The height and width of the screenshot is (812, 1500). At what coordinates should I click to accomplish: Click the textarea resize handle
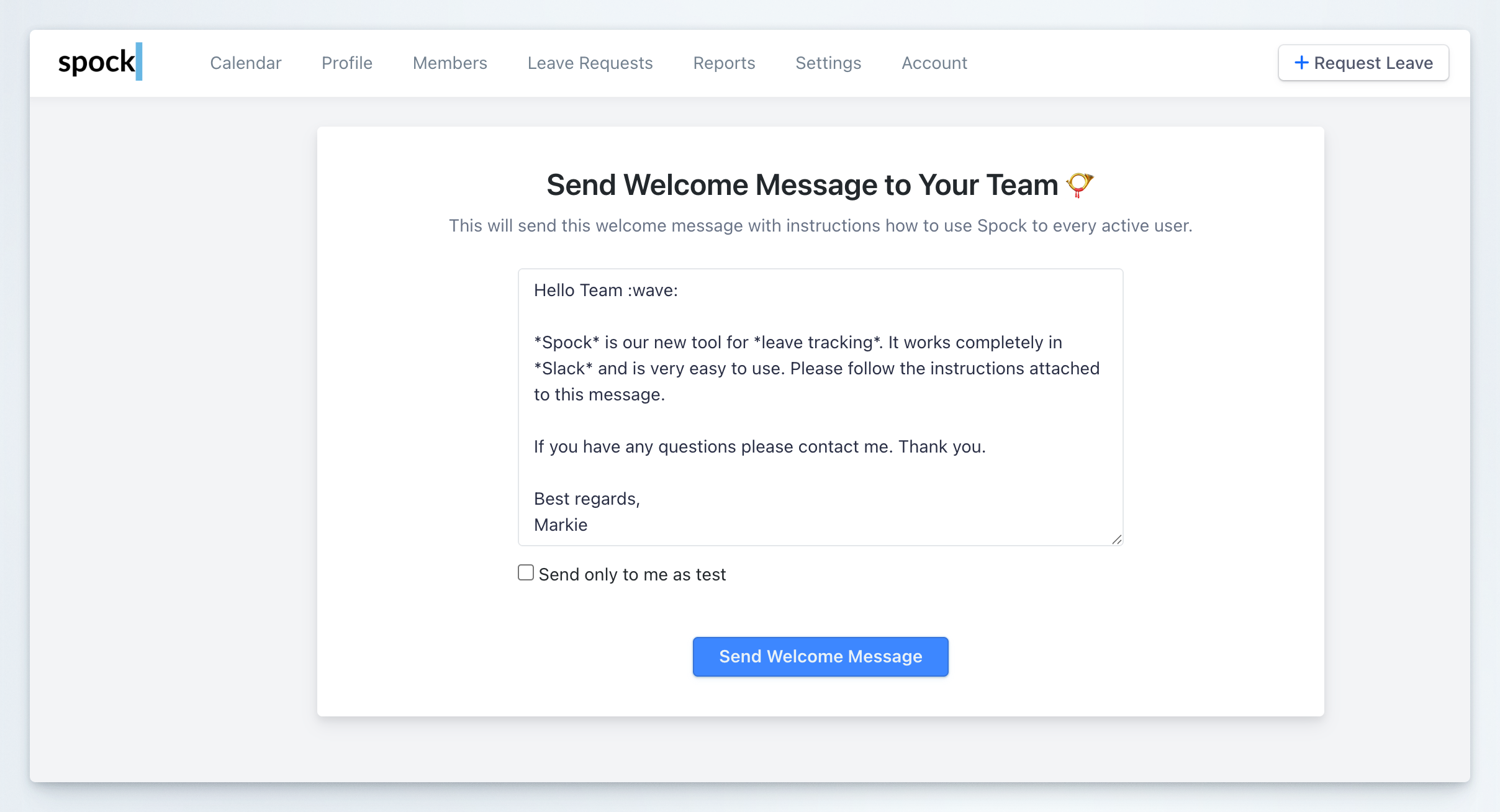[x=1117, y=539]
